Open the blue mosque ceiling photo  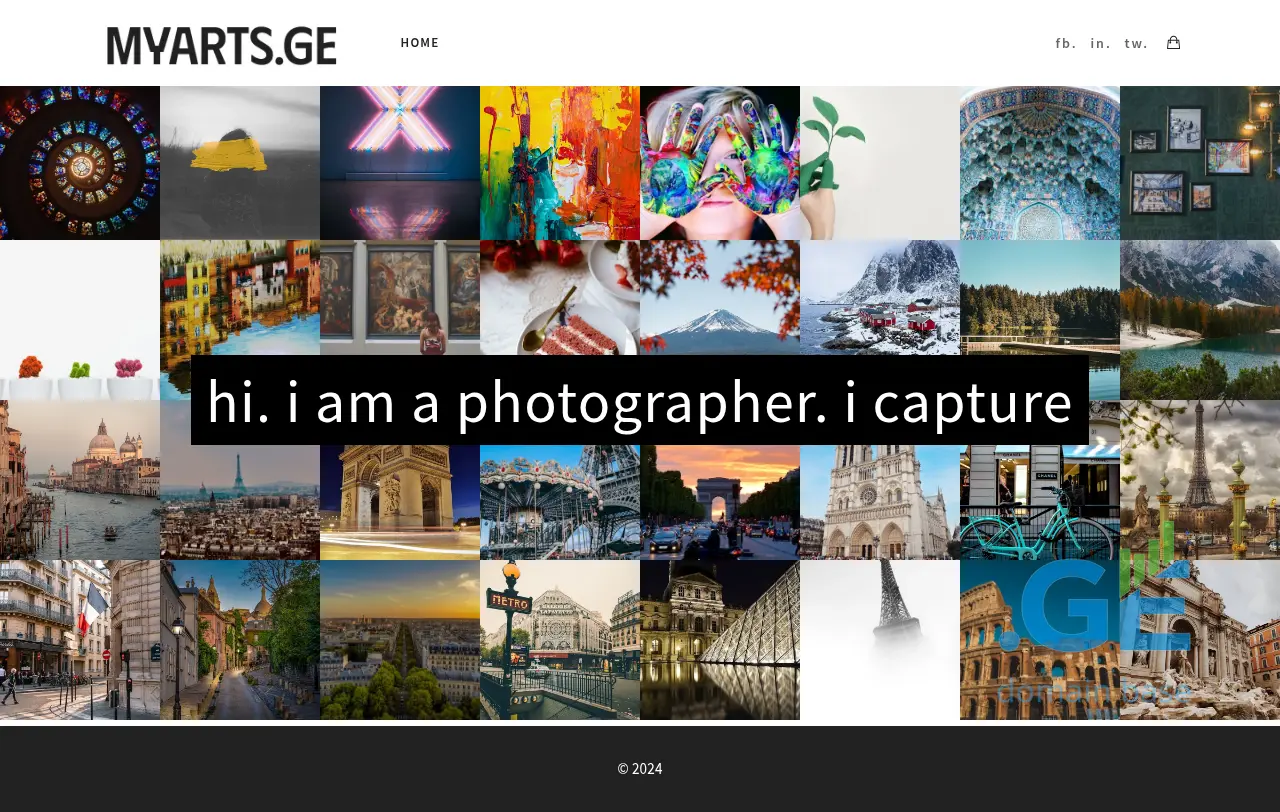tap(1040, 163)
